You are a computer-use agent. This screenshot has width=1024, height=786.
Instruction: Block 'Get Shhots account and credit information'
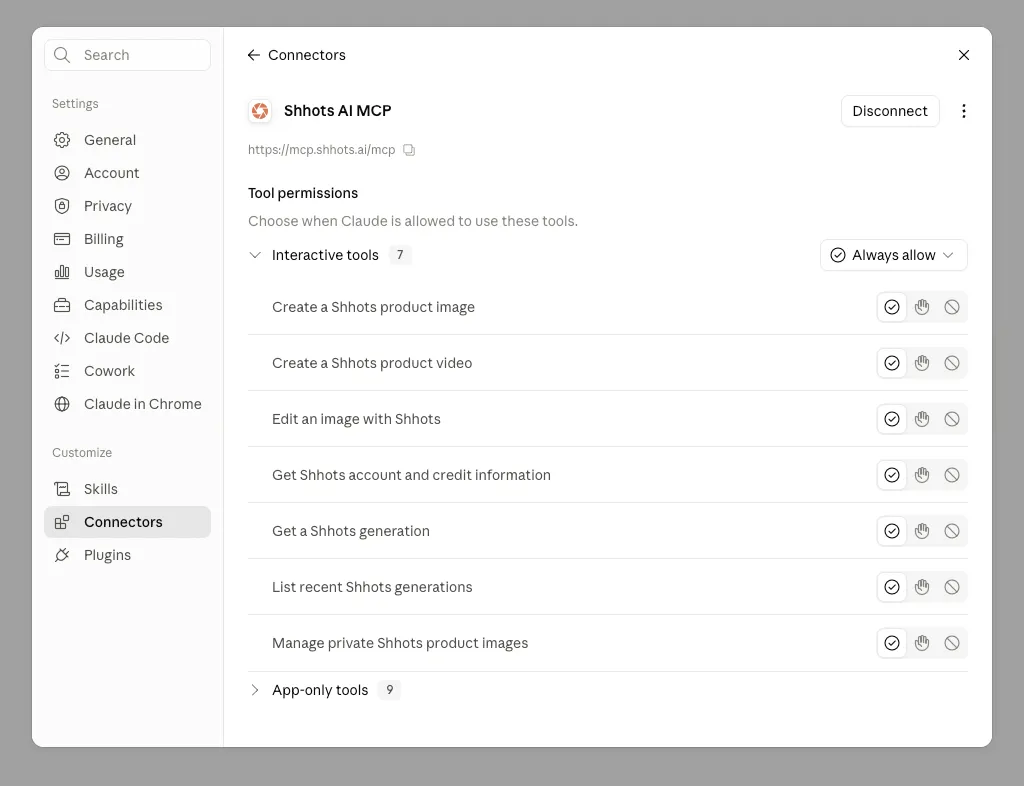[x=952, y=475]
